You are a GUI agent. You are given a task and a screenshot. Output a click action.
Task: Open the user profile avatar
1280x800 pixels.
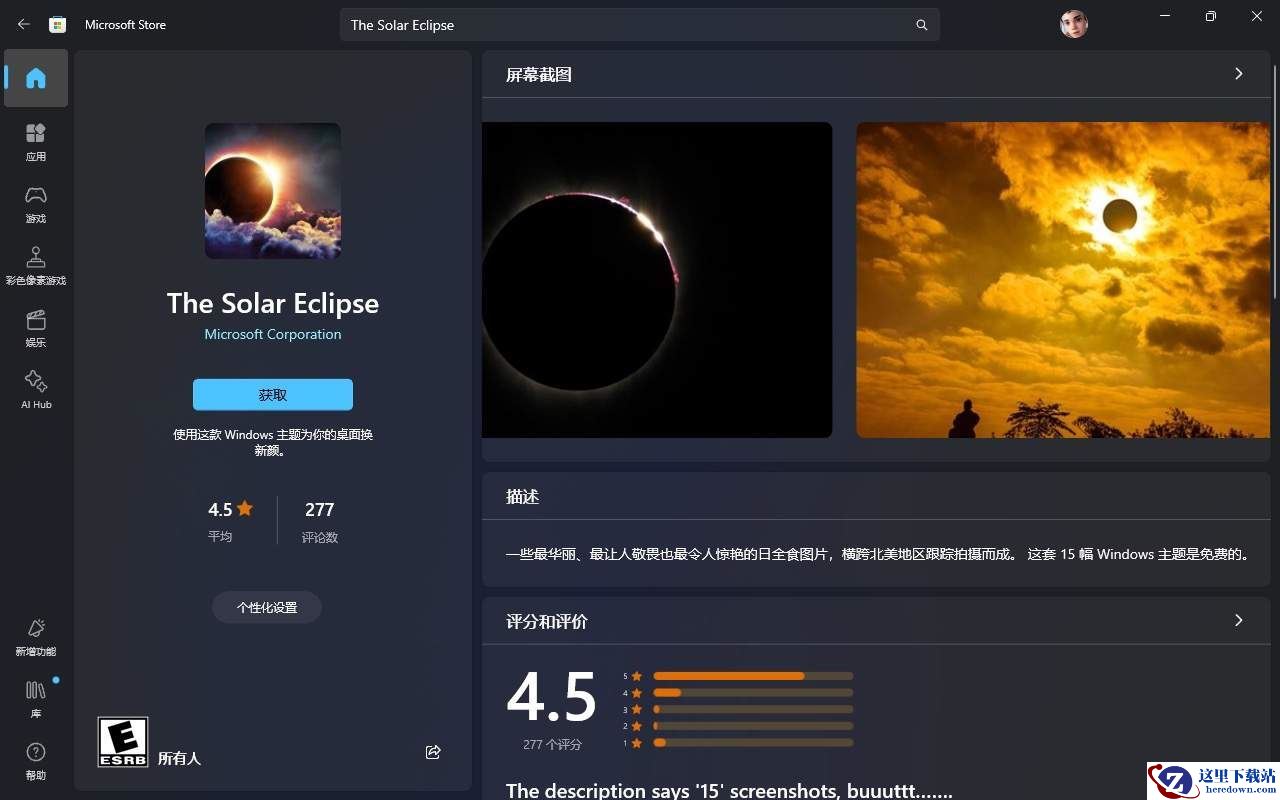(x=1073, y=24)
